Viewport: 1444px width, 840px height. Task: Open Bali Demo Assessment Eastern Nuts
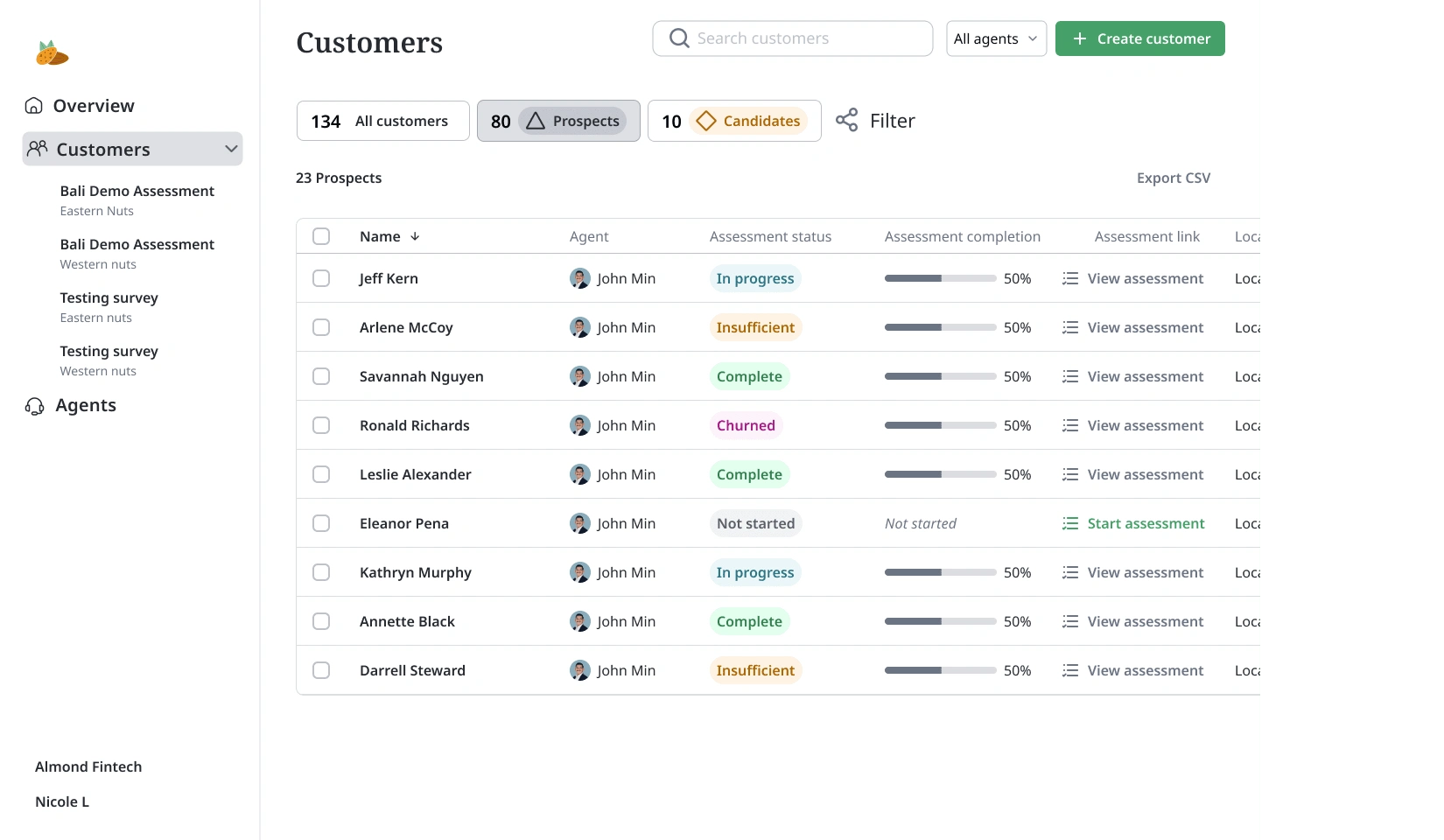(x=137, y=200)
